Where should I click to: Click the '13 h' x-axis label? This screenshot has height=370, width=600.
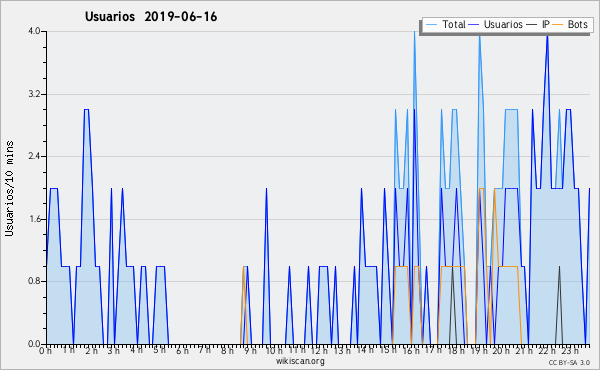342,351
